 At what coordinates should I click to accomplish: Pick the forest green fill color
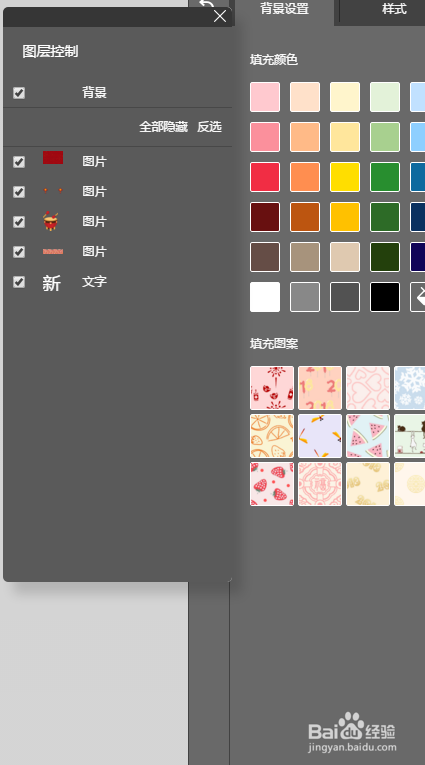(385, 217)
